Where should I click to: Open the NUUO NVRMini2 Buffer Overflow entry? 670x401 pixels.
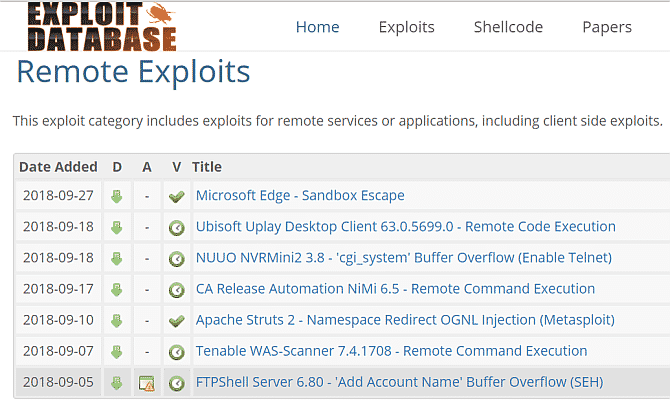click(x=404, y=257)
